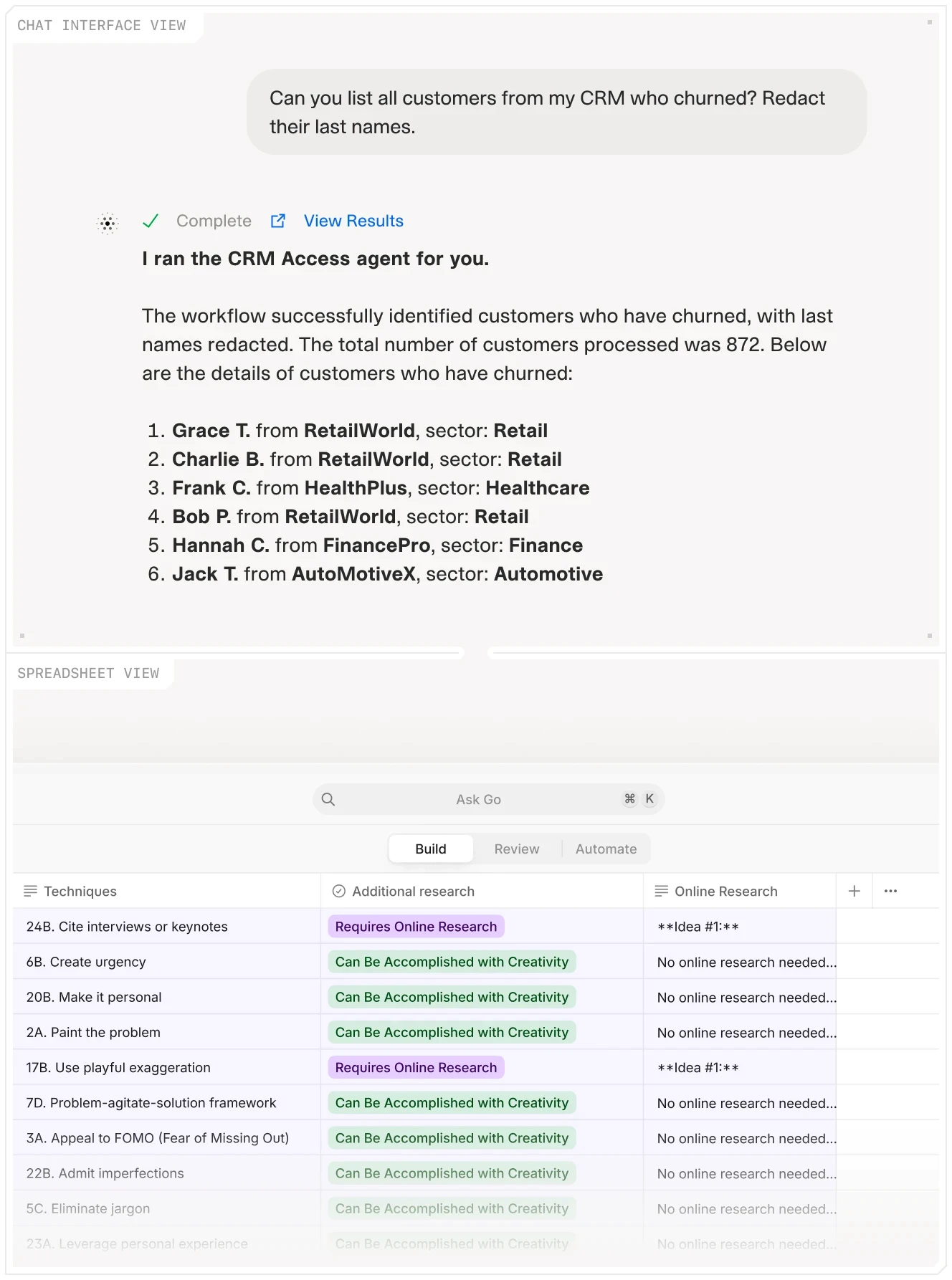This screenshot has width=952, height=1280.
Task: Add a new column with plus icon
Action: [855, 891]
